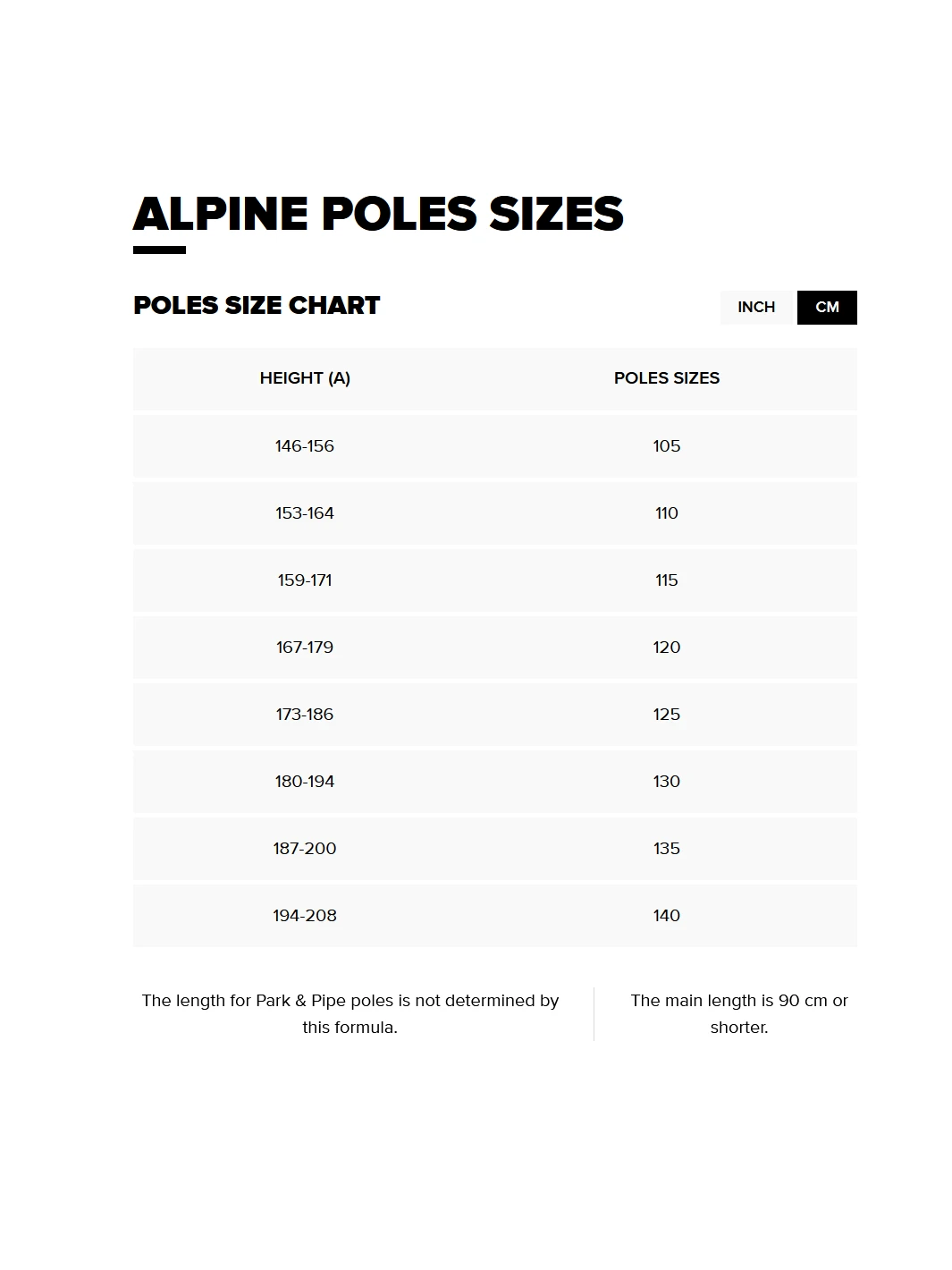Select the 146-156 height cell
The width and height of the screenshot is (952, 1270).
coord(305,445)
